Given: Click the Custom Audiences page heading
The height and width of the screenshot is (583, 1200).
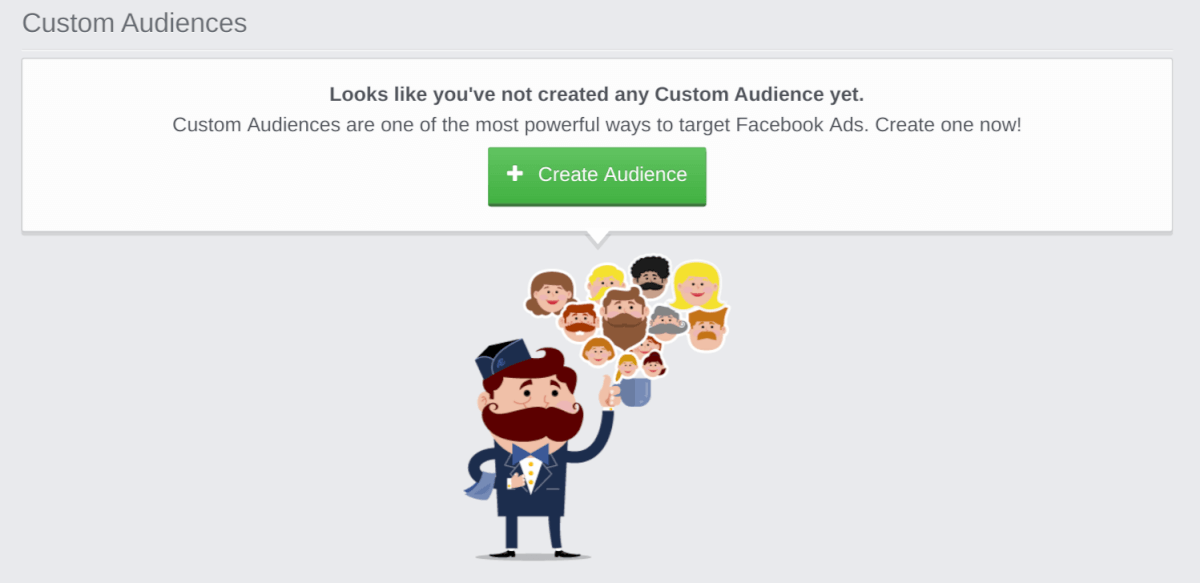Looking at the screenshot, I should tap(134, 23).
